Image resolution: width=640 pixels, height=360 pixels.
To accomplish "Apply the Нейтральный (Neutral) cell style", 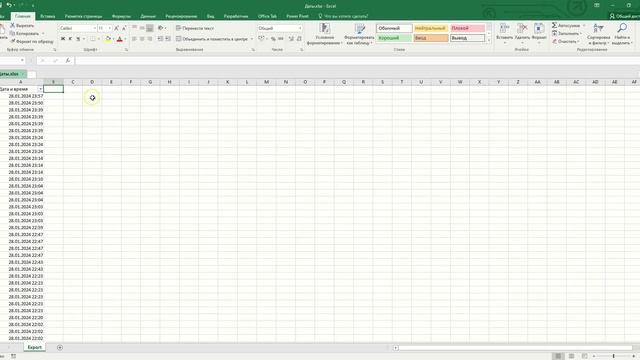I will (x=431, y=28).
